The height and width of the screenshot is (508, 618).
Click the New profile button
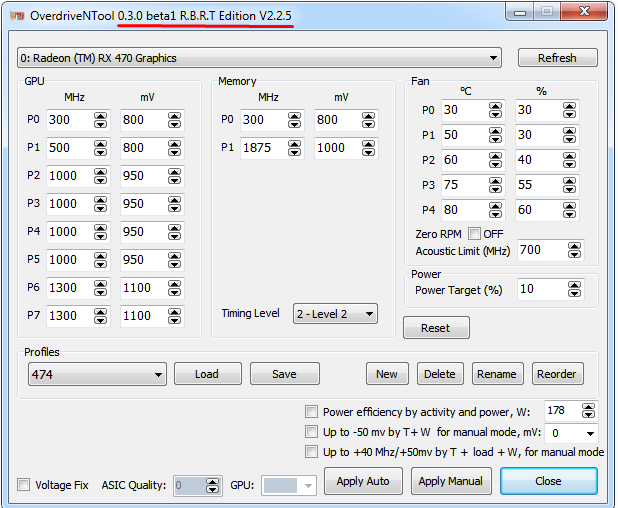(x=387, y=374)
